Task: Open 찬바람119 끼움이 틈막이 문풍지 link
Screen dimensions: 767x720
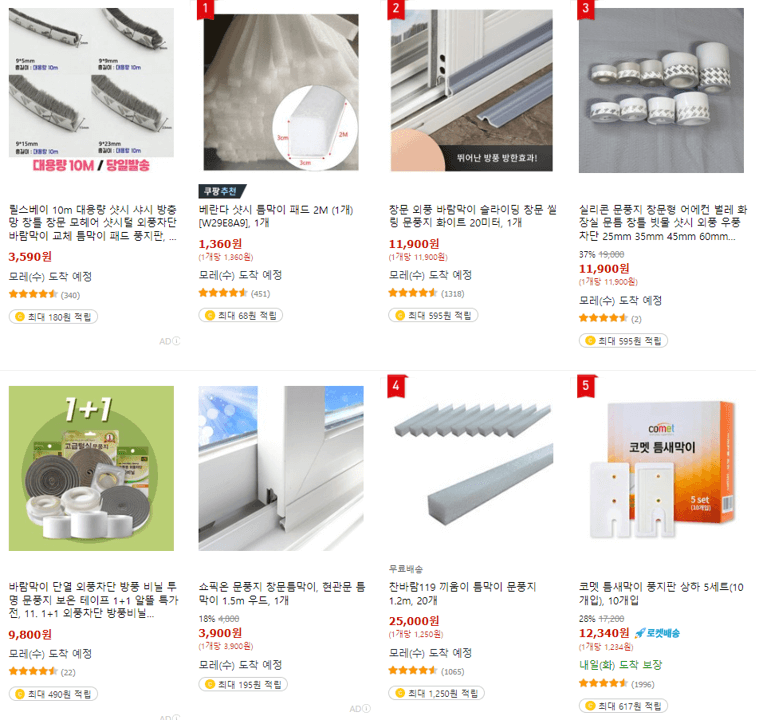Action: tap(462, 593)
